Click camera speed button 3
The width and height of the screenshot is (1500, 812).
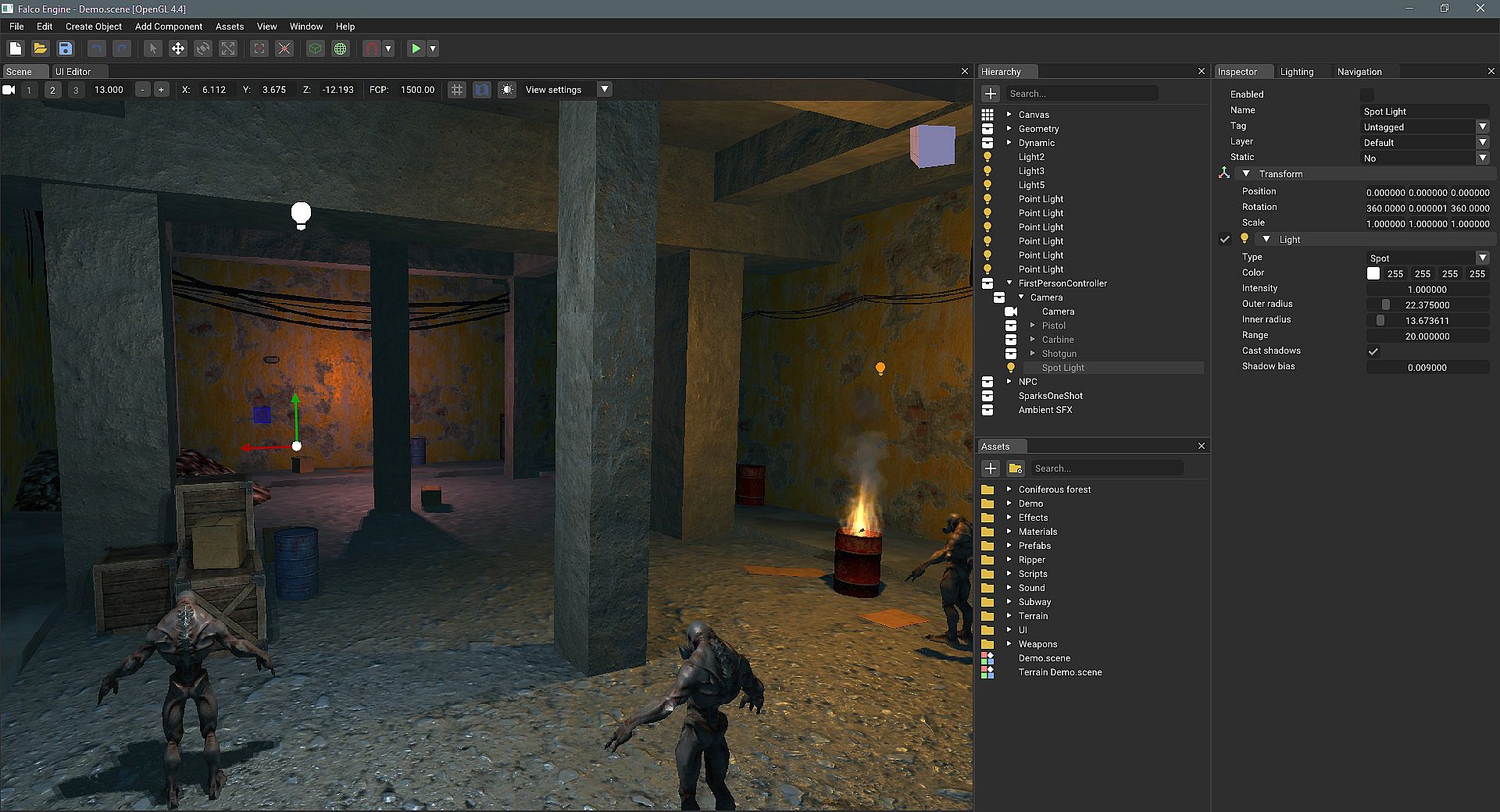[x=76, y=90]
